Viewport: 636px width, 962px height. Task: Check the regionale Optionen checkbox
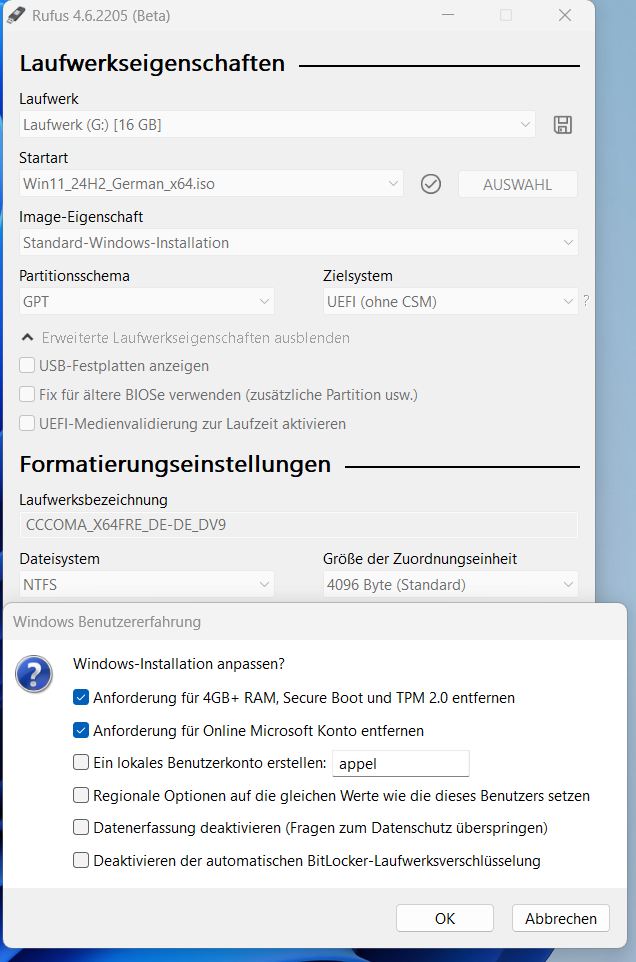81,796
